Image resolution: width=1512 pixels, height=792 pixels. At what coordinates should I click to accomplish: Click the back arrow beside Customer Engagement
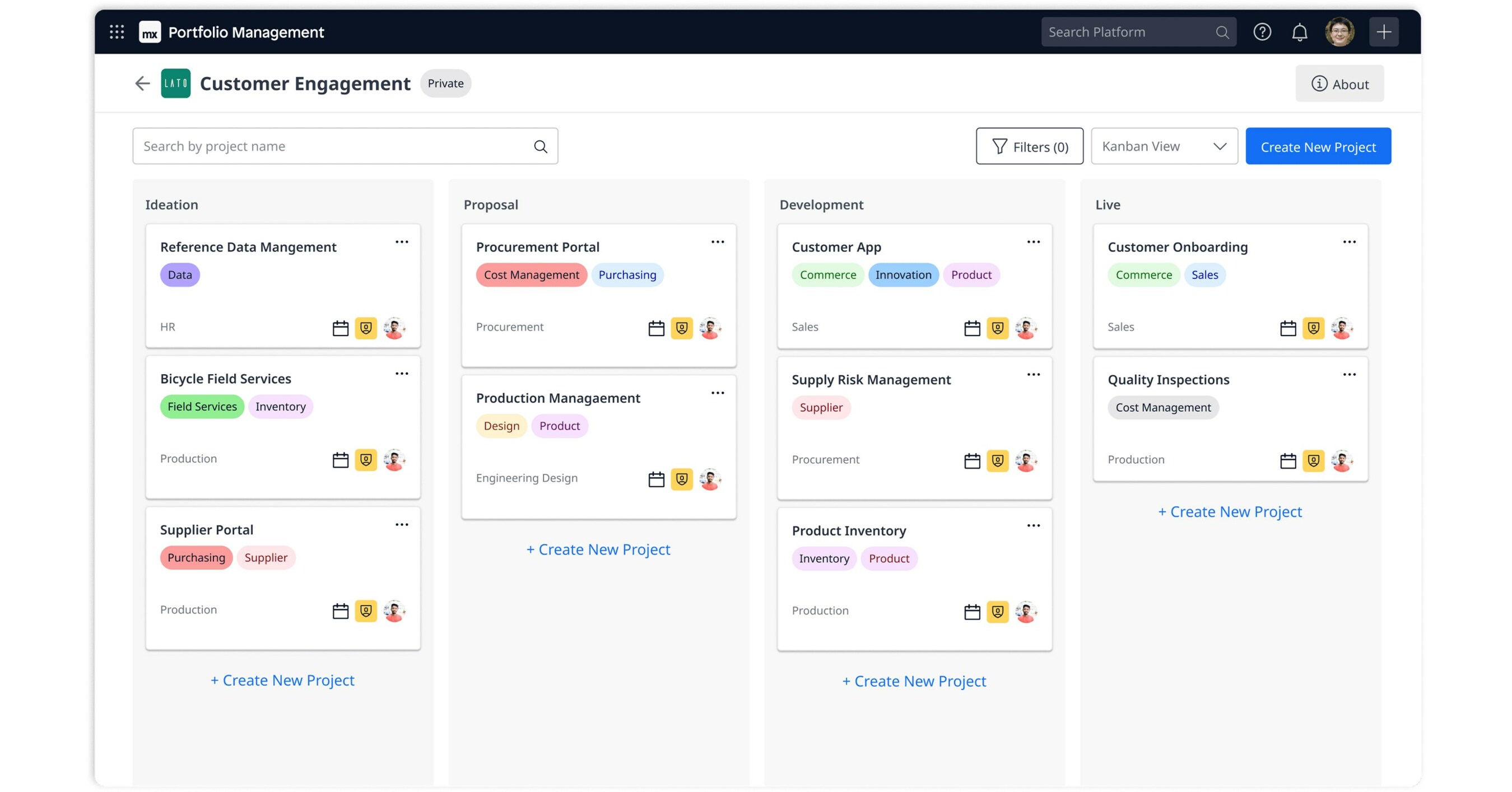point(142,83)
